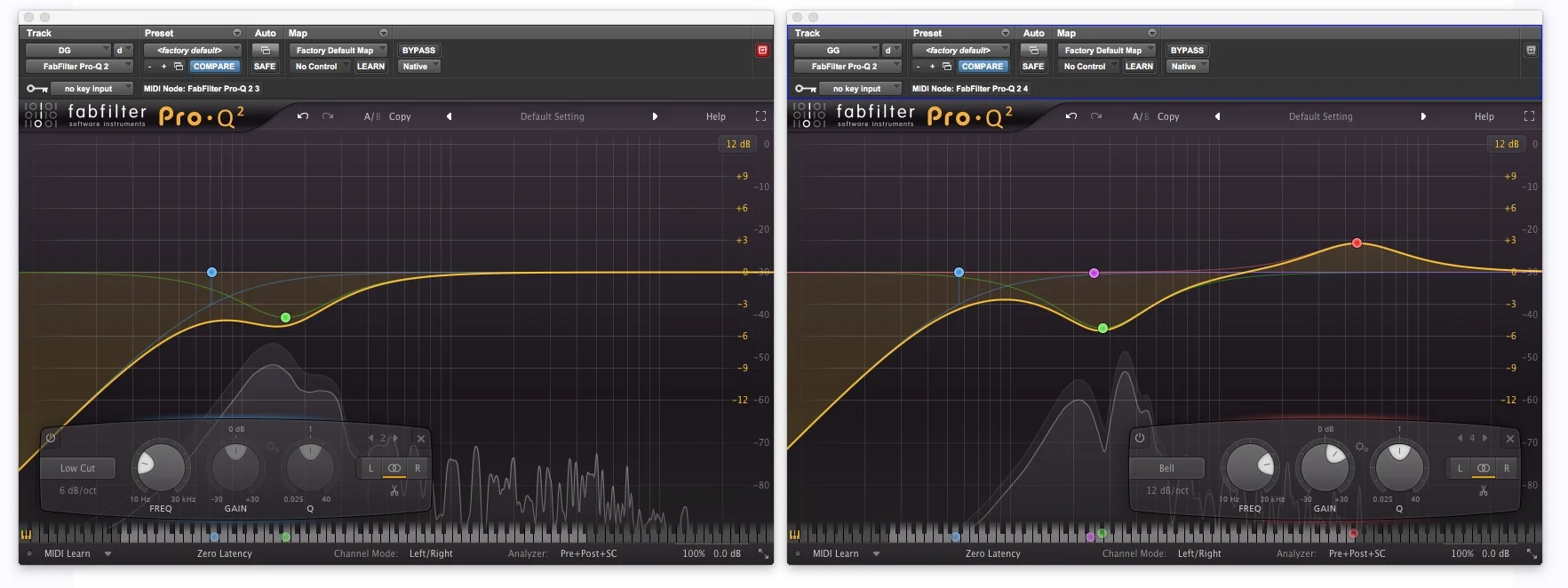Toggle BYPASS in the GG window
This screenshot has width=1568, height=588.
point(1187,51)
